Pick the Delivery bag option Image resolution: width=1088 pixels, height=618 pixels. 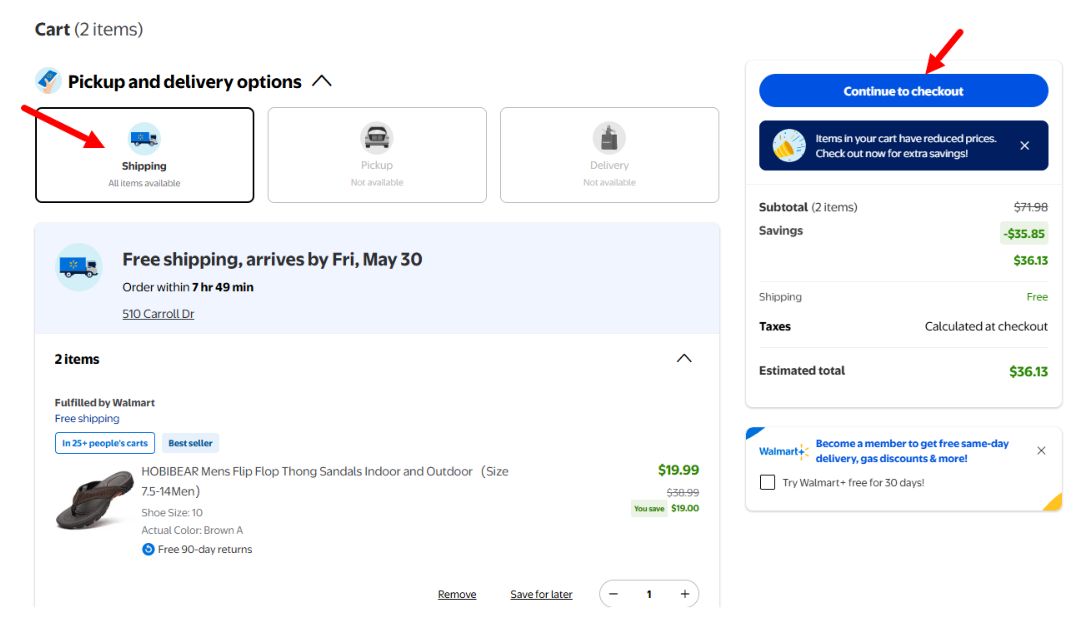tap(609, 154)
